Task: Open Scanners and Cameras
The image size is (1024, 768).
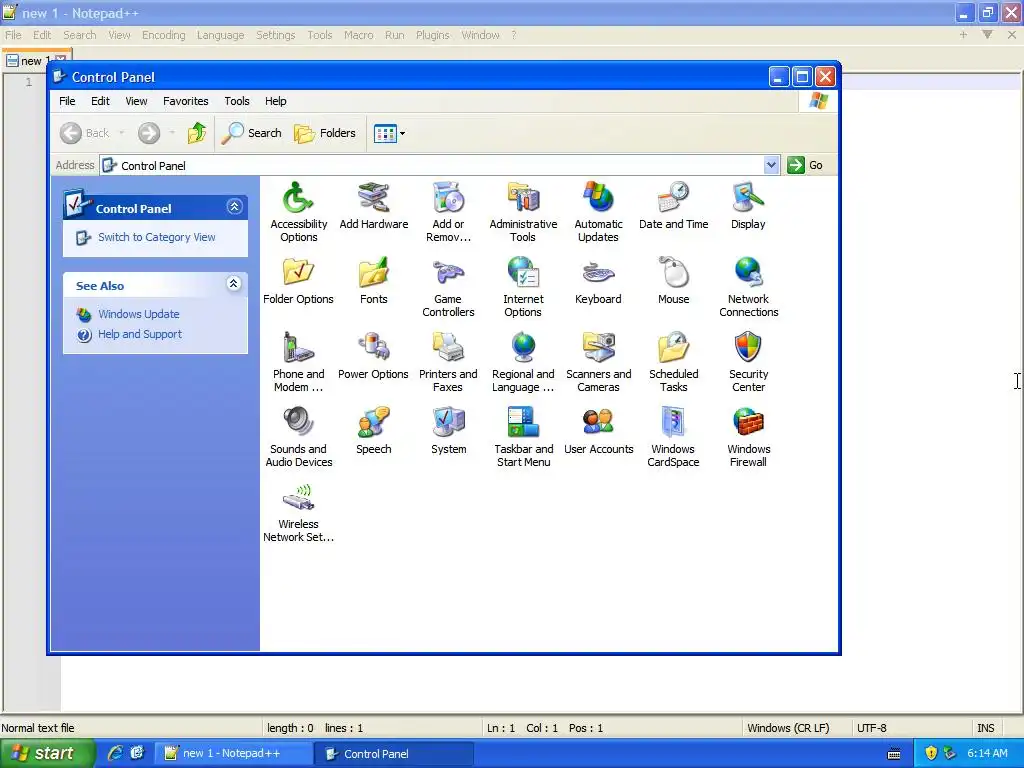Action: coord(598,361)
